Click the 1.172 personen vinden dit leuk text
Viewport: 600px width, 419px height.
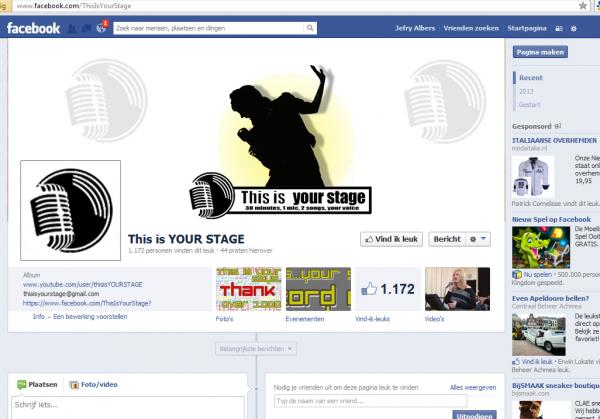(171, 251)
